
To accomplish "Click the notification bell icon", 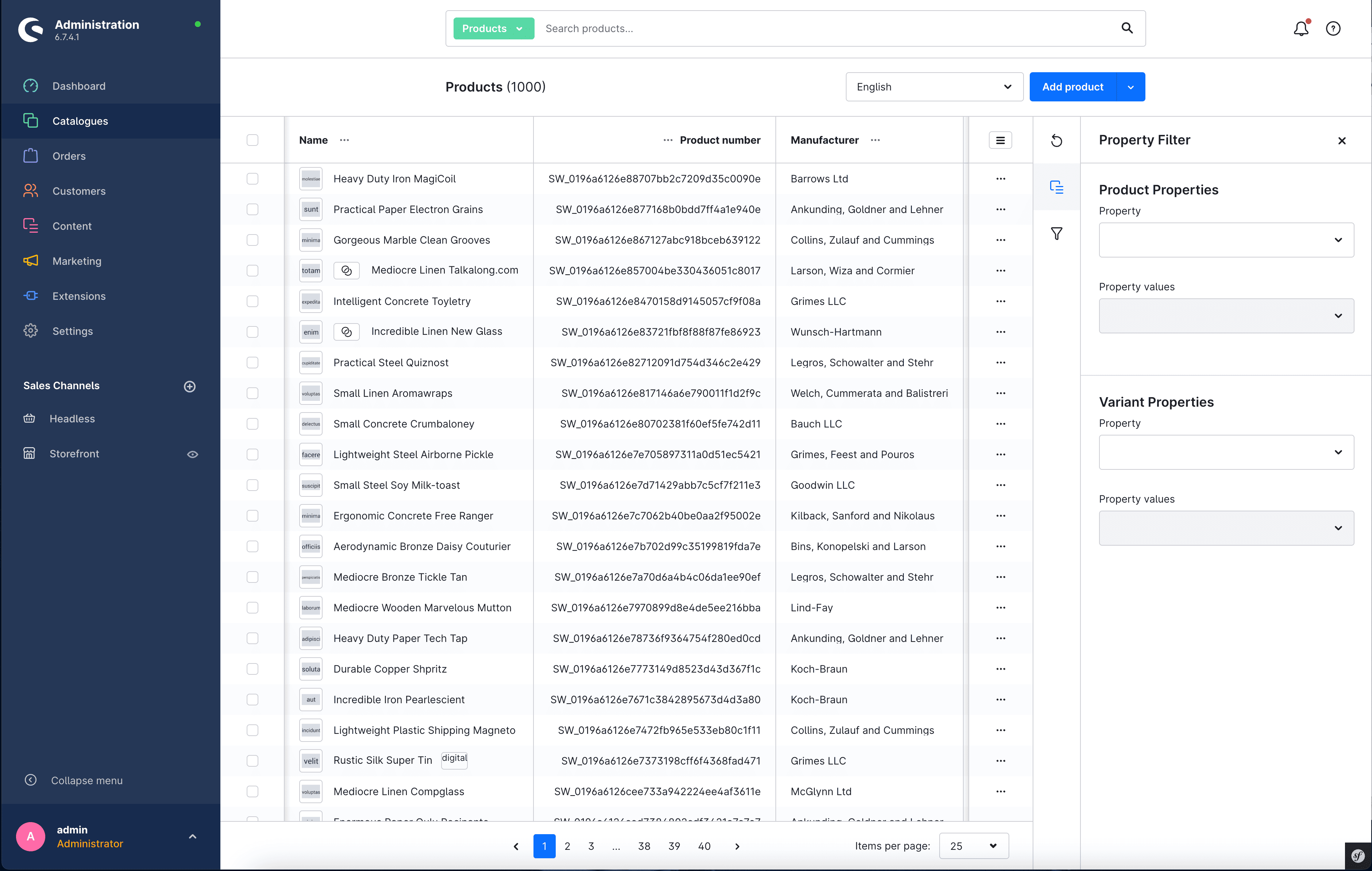I will (x=1301, y=28).
